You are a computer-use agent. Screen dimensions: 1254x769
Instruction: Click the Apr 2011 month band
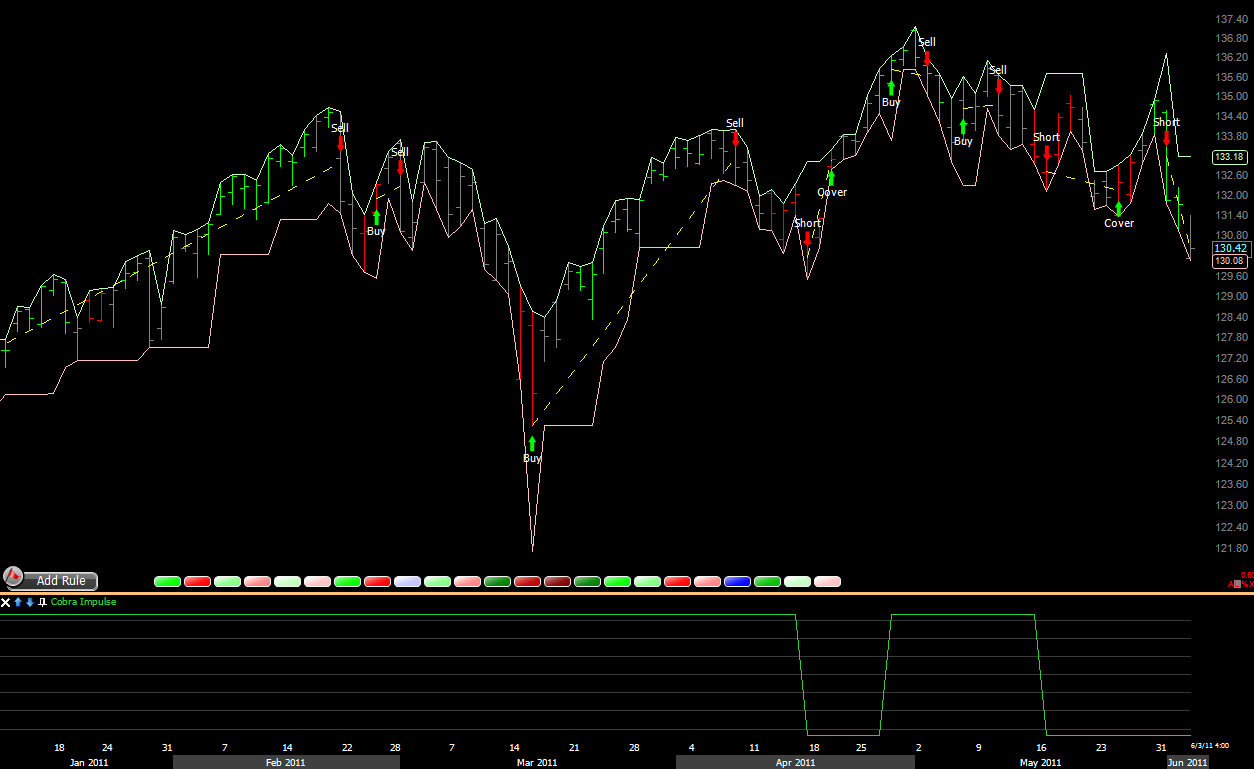(x=796, y=762)
